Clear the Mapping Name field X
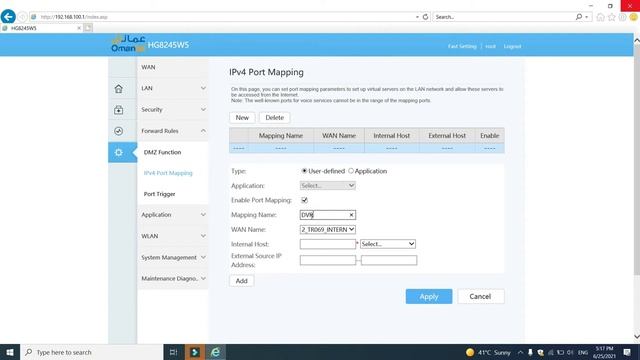The height and width of the screenshot is (360, 640). (351, 215)
